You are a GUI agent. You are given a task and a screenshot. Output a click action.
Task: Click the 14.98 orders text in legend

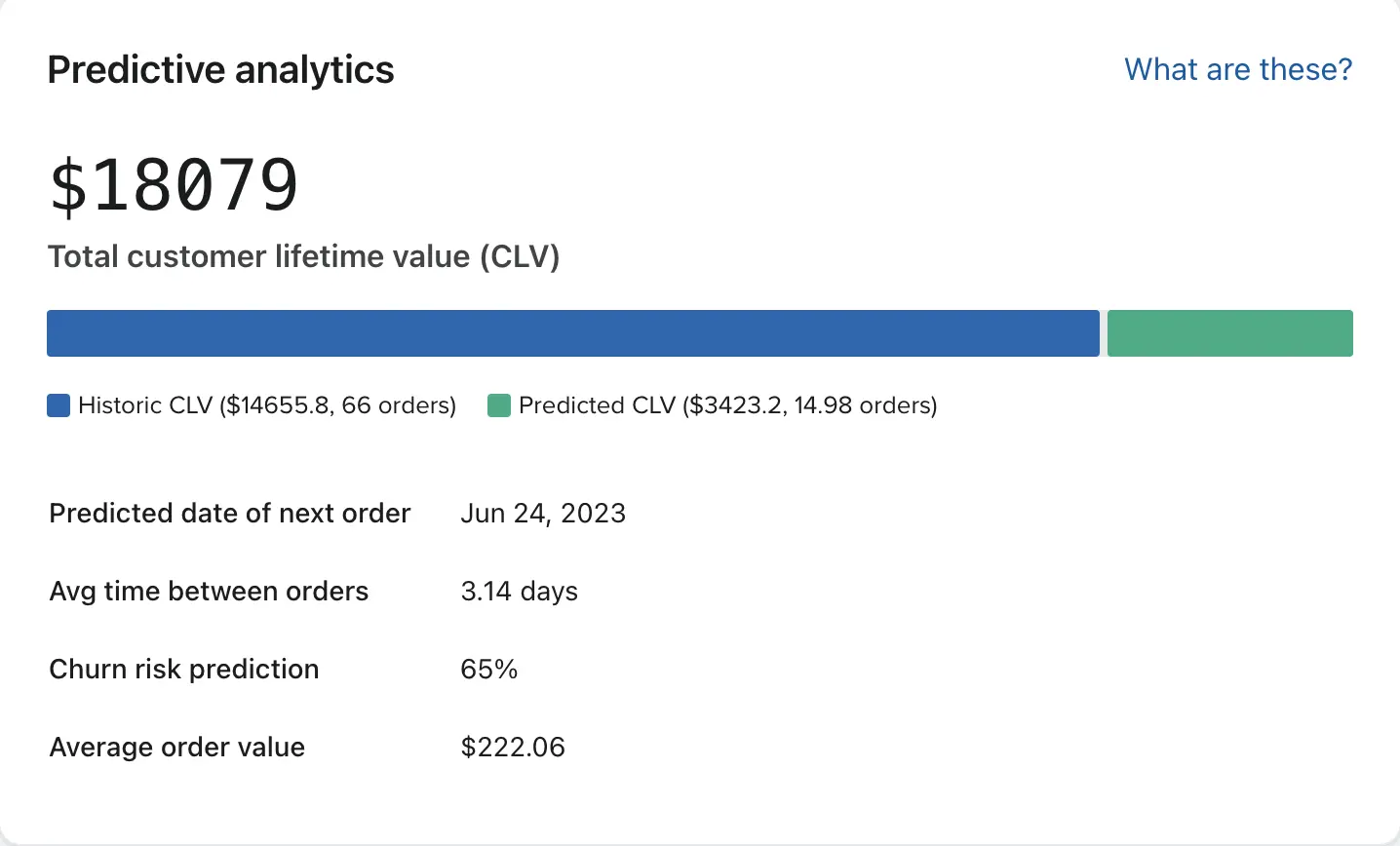click(x=862, y=405)
